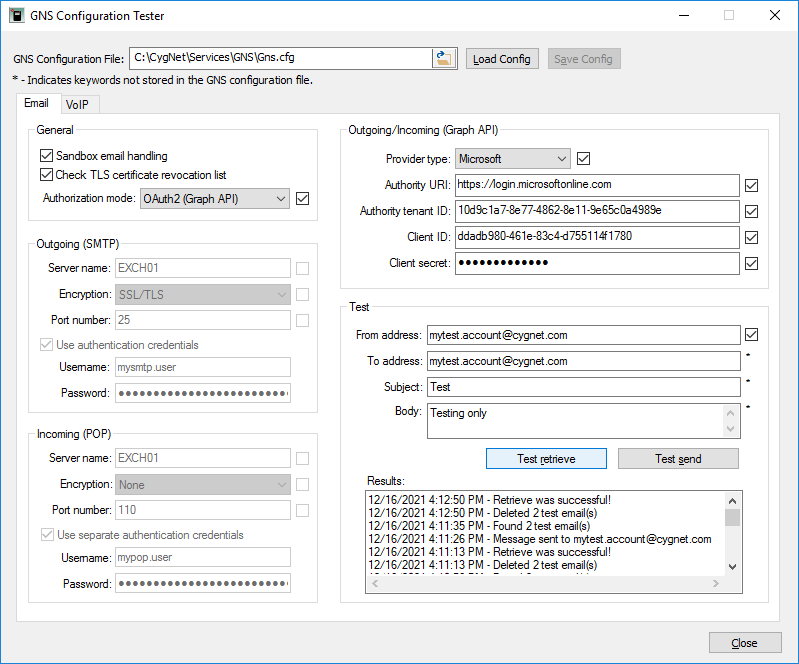Close window using title bar X
The width and height of the screenshot is (799, 664).
point(775,15)
